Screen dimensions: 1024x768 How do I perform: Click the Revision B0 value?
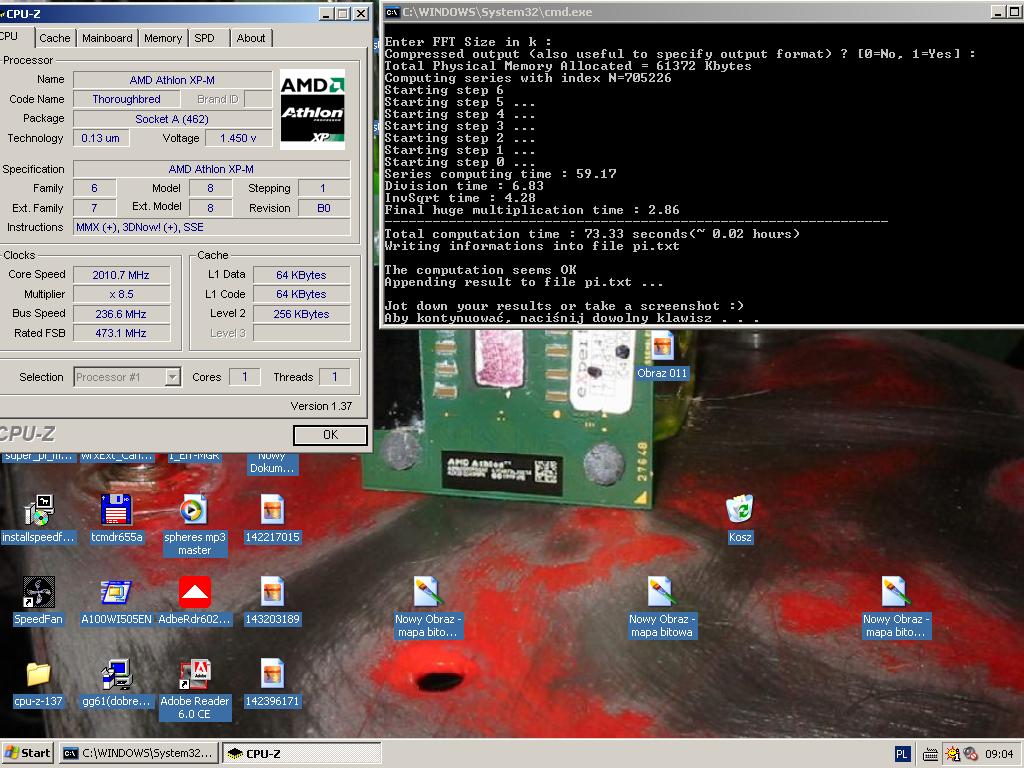[x=324, y=208]
